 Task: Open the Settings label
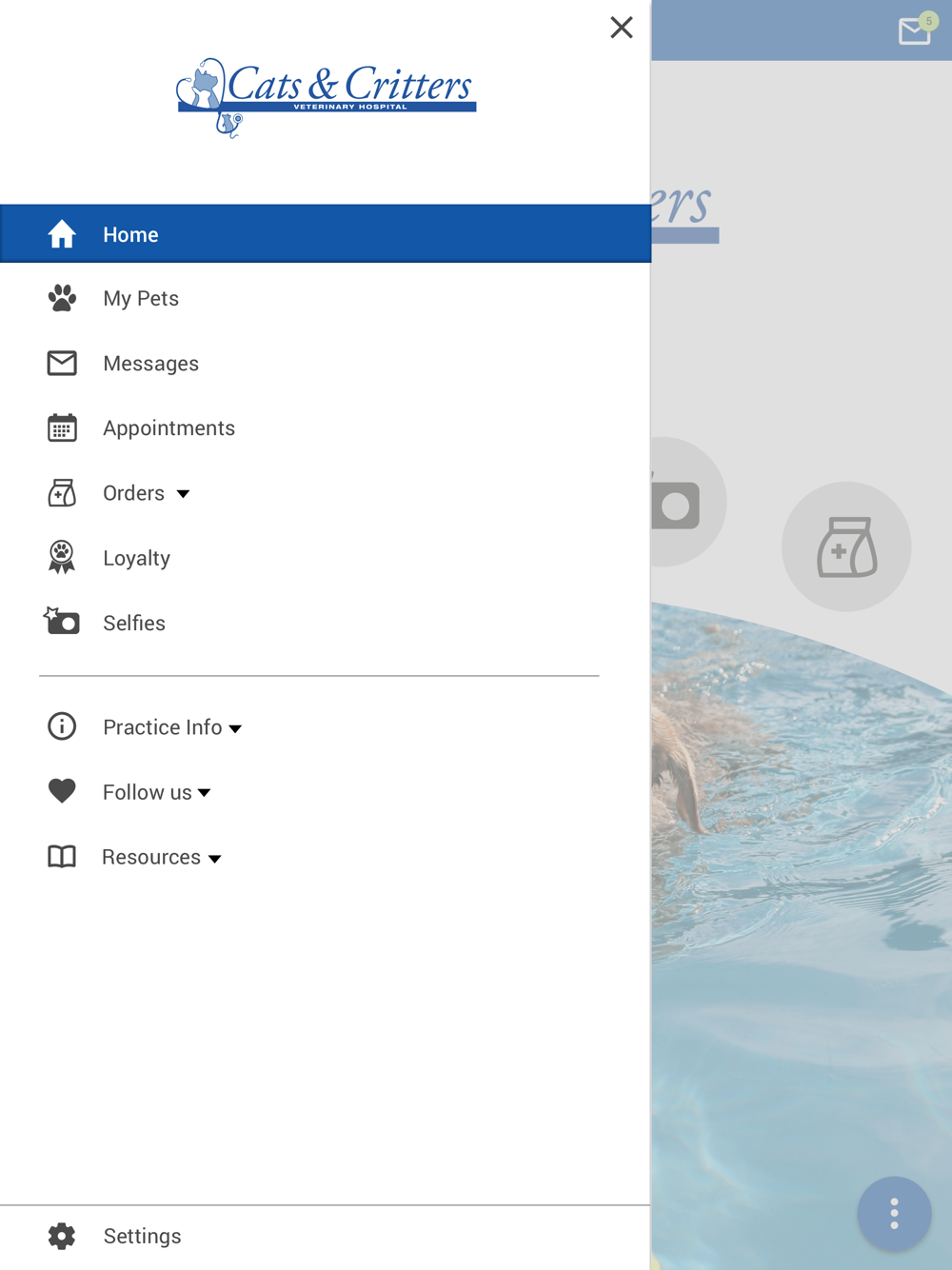coord(142,1236)
